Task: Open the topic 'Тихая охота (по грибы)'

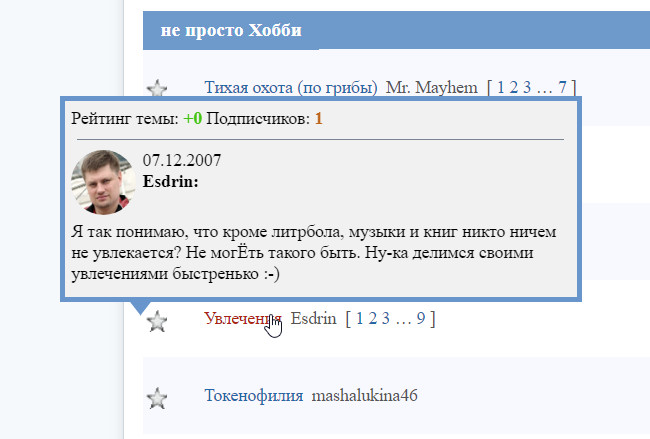Action: [x=291, y=87]
